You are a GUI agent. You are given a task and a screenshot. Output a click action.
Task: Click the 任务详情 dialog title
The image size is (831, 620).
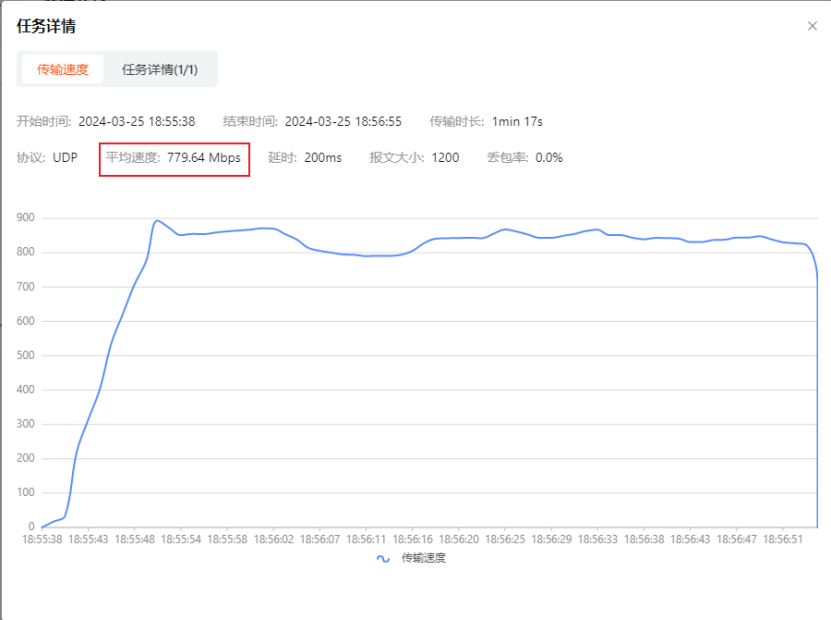point(46,26)
